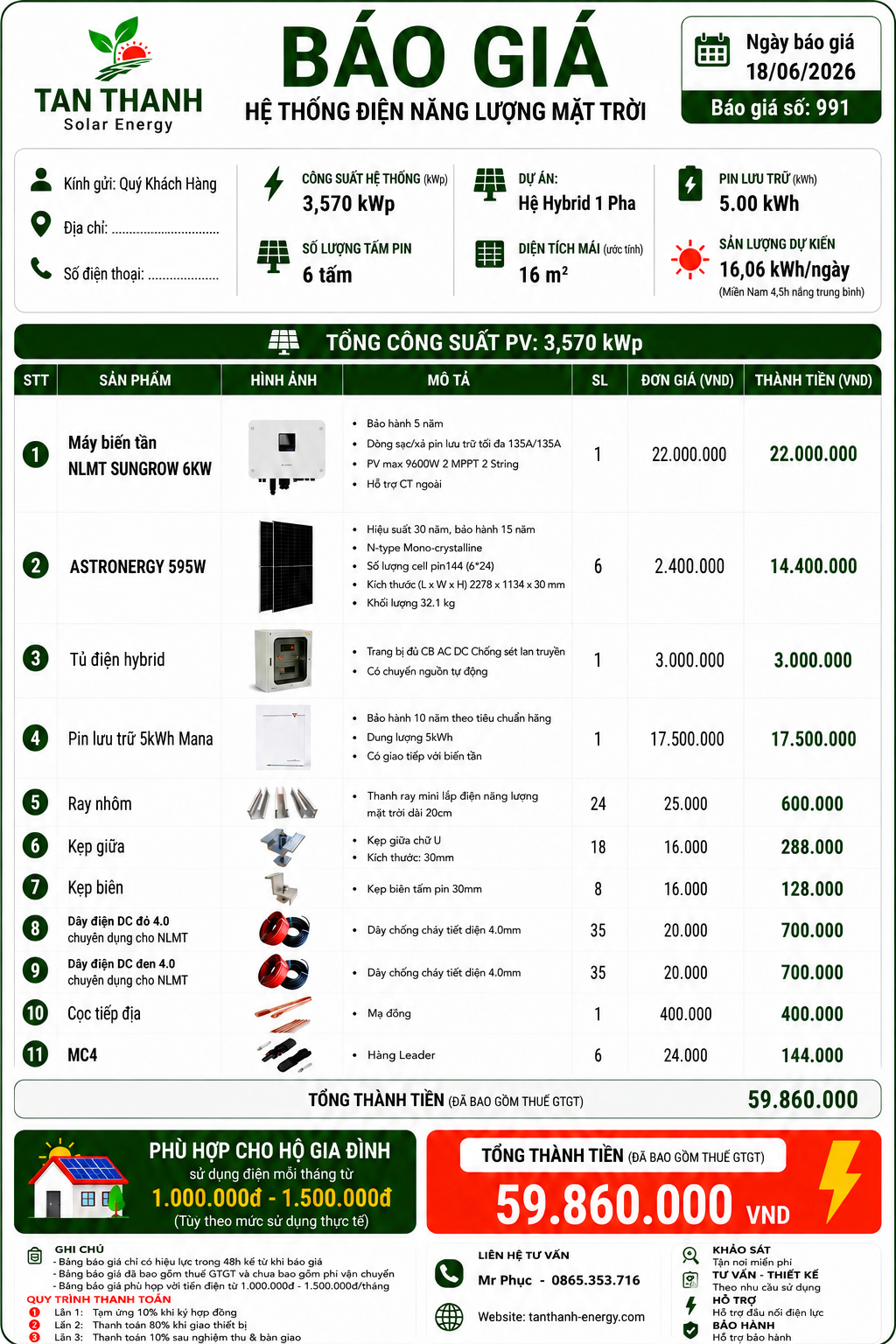896x1344 pixels.
Task: Click the person icon next to Kính gửi
Action: click(x=40, y=179)
